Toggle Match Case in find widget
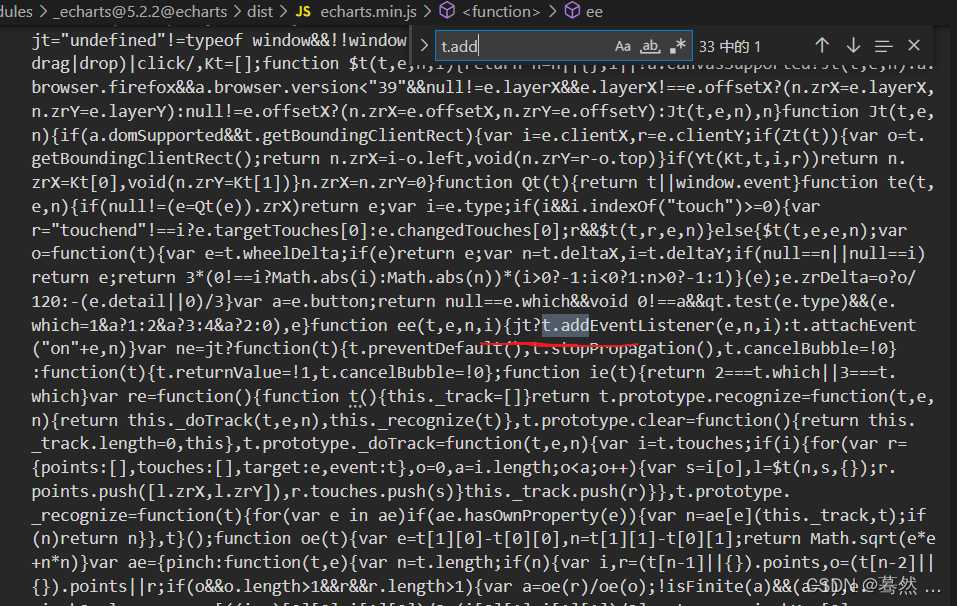Image resolution: width=957 pixels, height=606 pixels. click(x=622, y=46)
